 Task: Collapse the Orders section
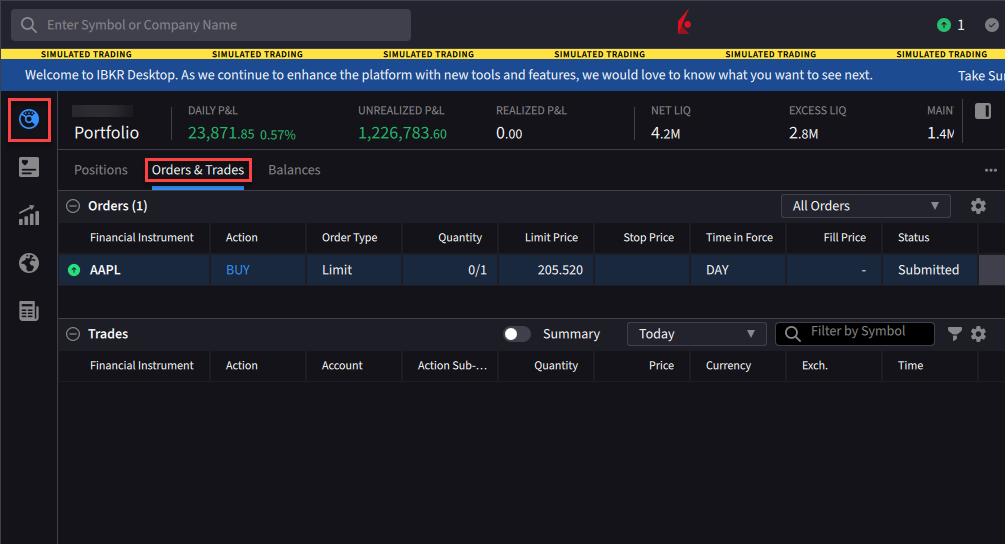tap(73, 206)
